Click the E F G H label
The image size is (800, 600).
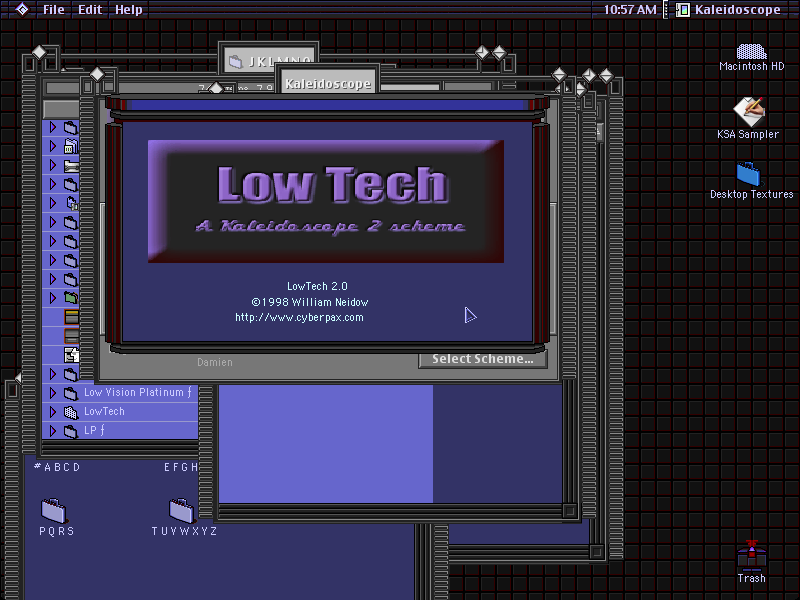click(x=181, y=467)
